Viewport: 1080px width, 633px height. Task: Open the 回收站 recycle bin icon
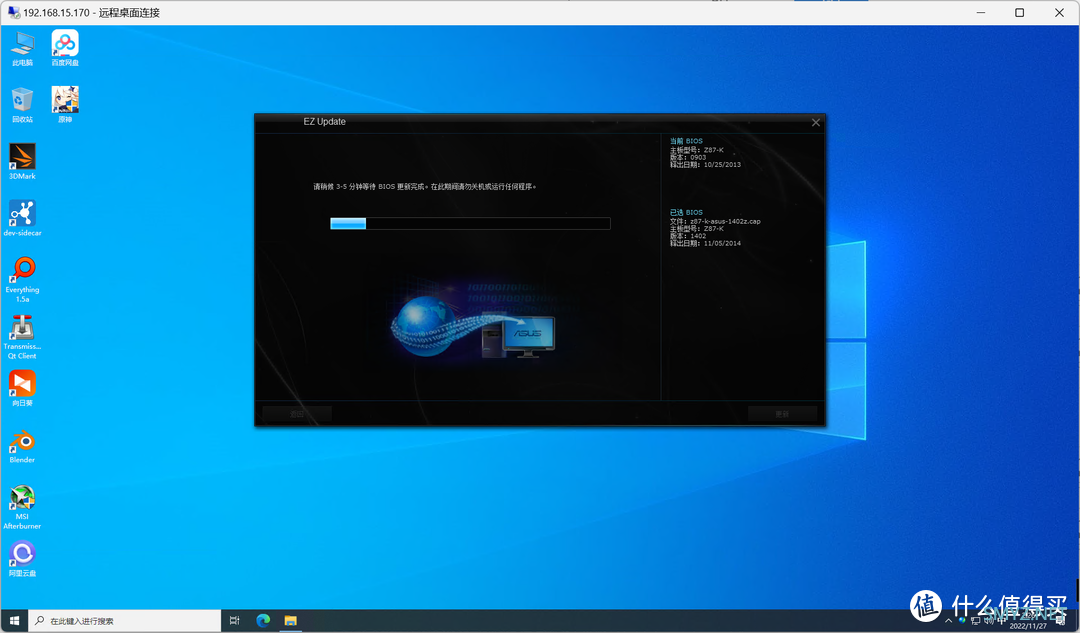coord(22,105)
